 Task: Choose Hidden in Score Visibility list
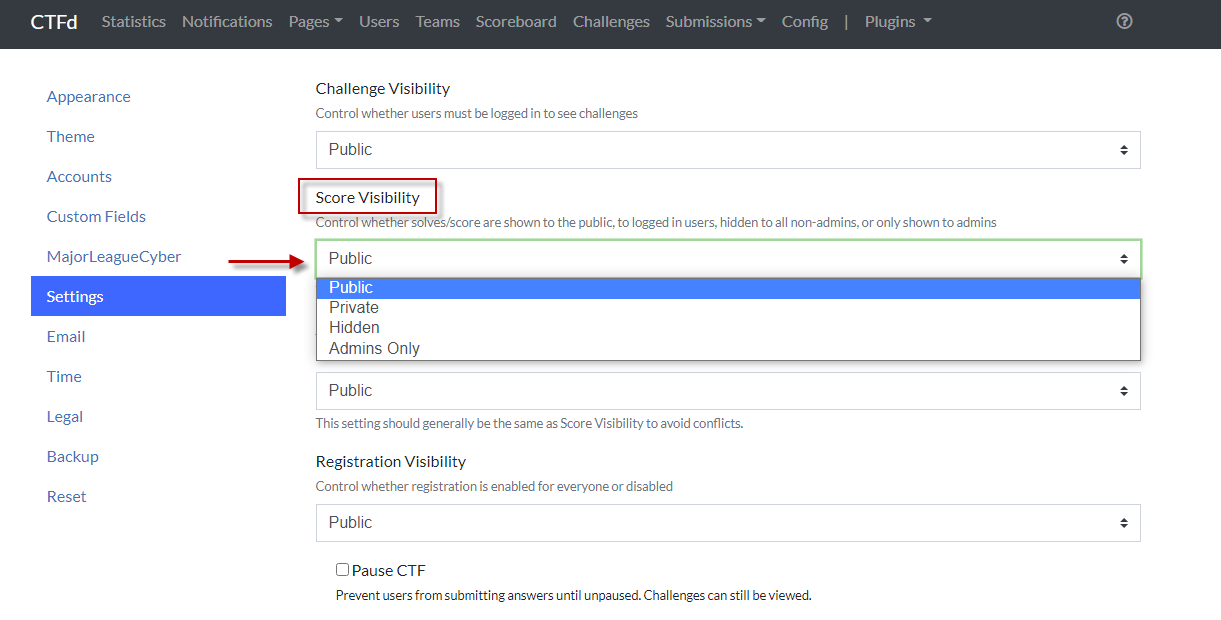(x=354, y=328)
